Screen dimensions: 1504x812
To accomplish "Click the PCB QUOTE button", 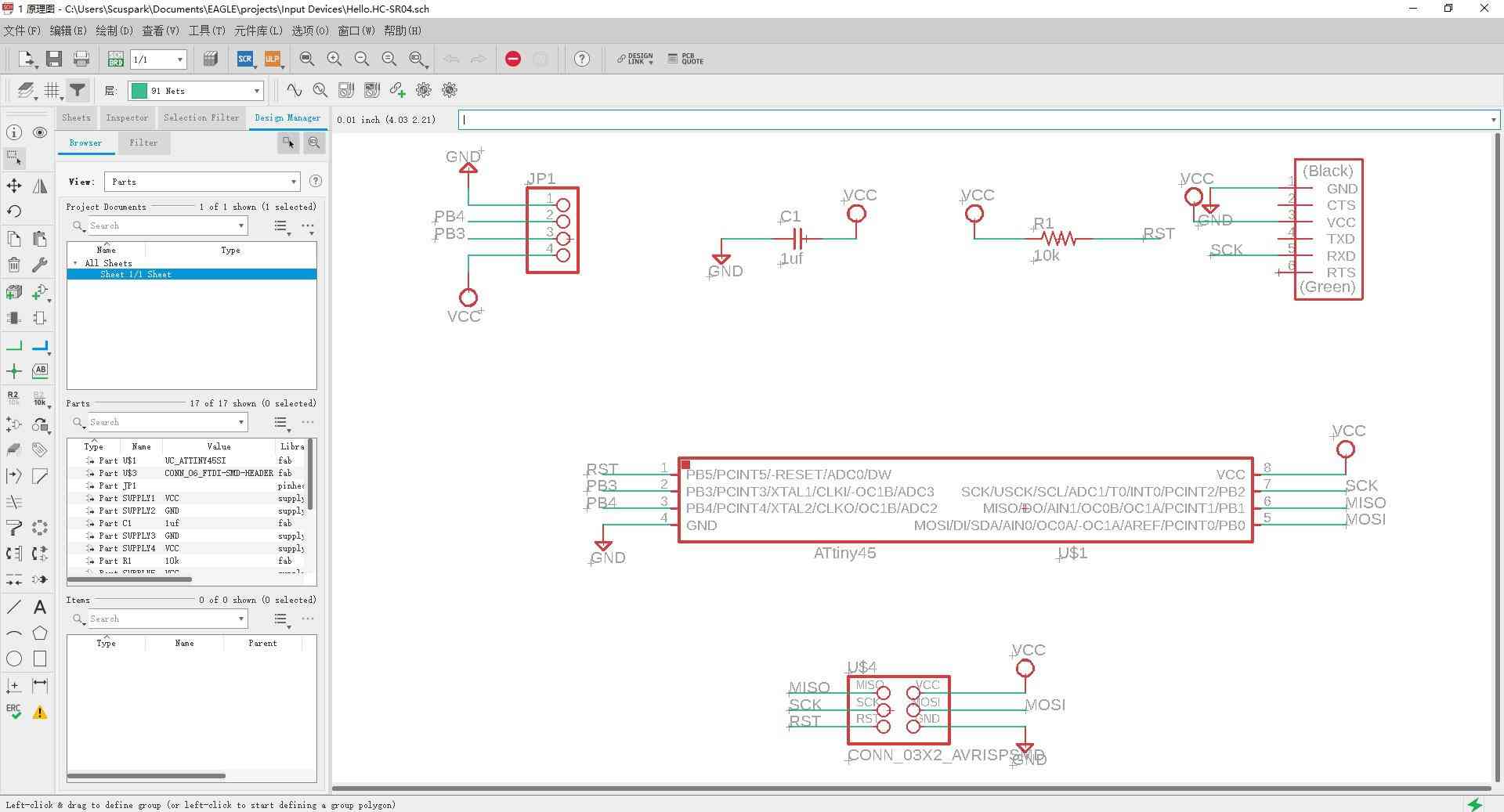I will point(685,59).
